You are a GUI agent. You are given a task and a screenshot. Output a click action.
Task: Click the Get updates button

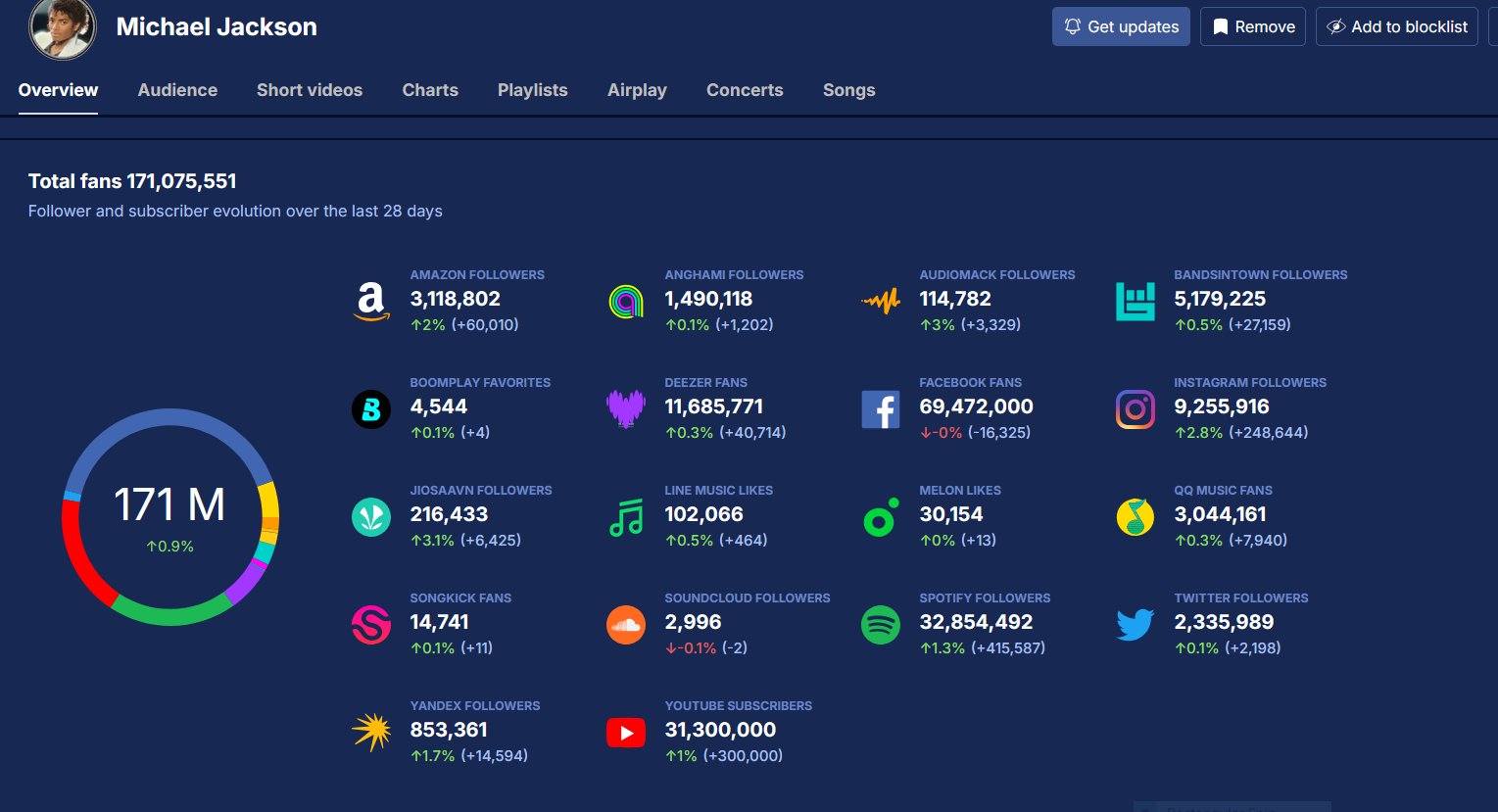[1121, 26]
